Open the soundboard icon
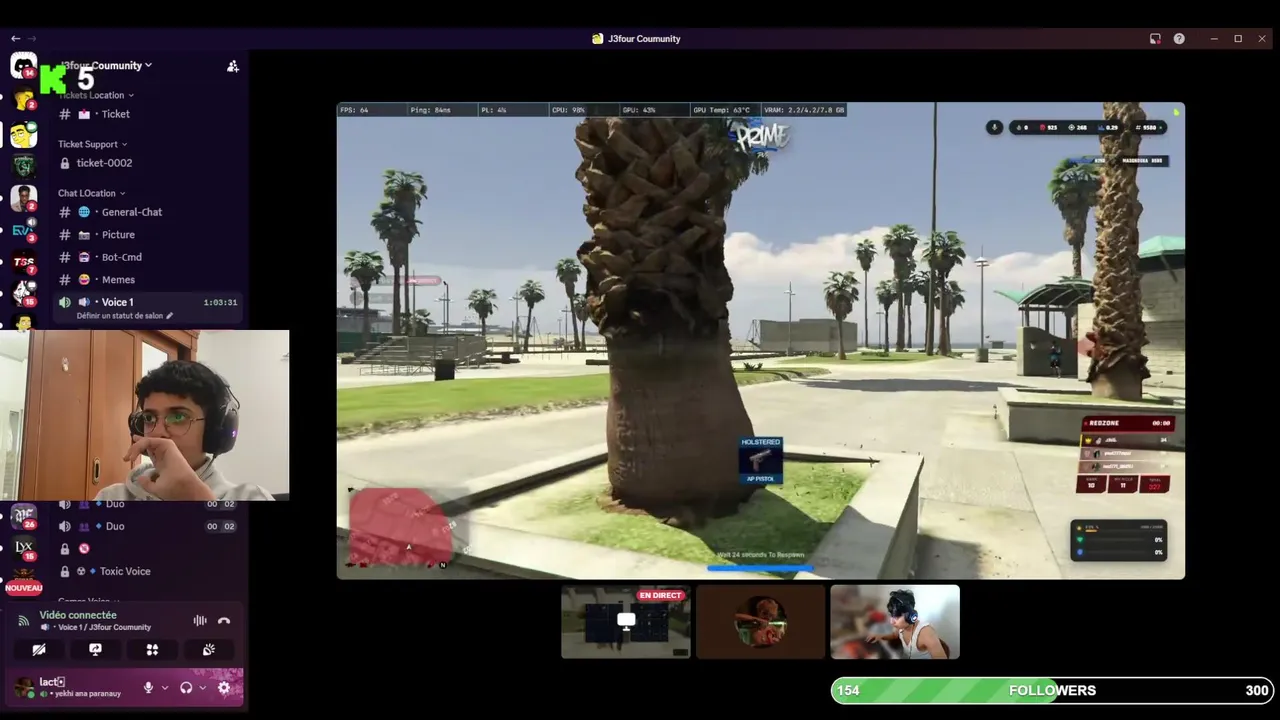Viewport: 1280px width, 720px height. click(209, 649)
